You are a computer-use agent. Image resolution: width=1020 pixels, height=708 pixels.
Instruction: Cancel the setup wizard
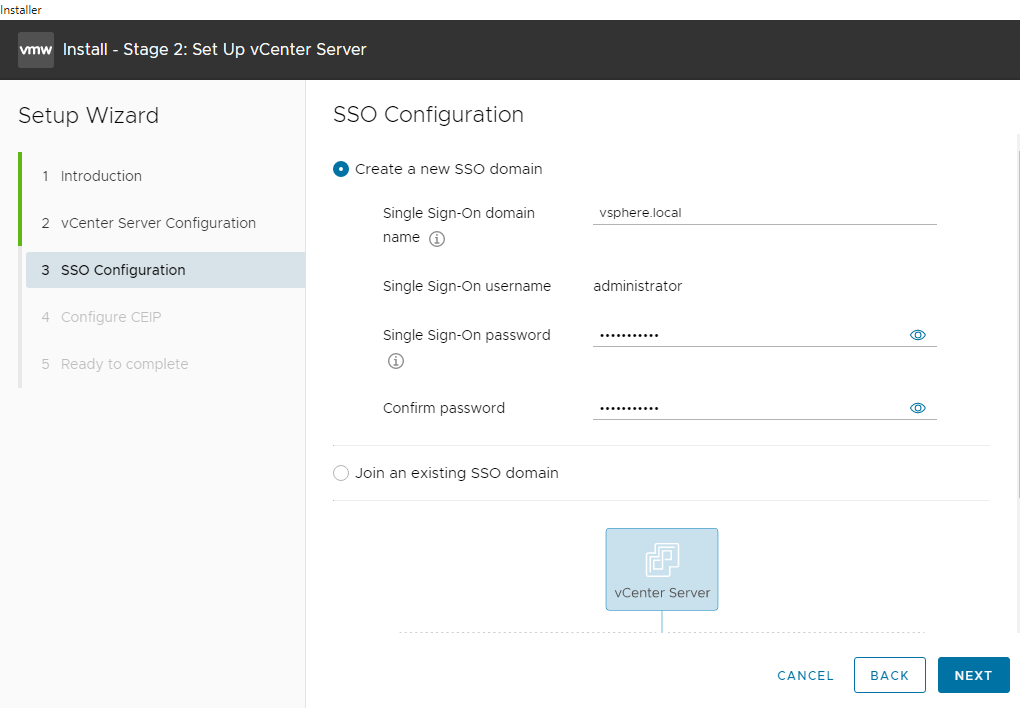805,675
